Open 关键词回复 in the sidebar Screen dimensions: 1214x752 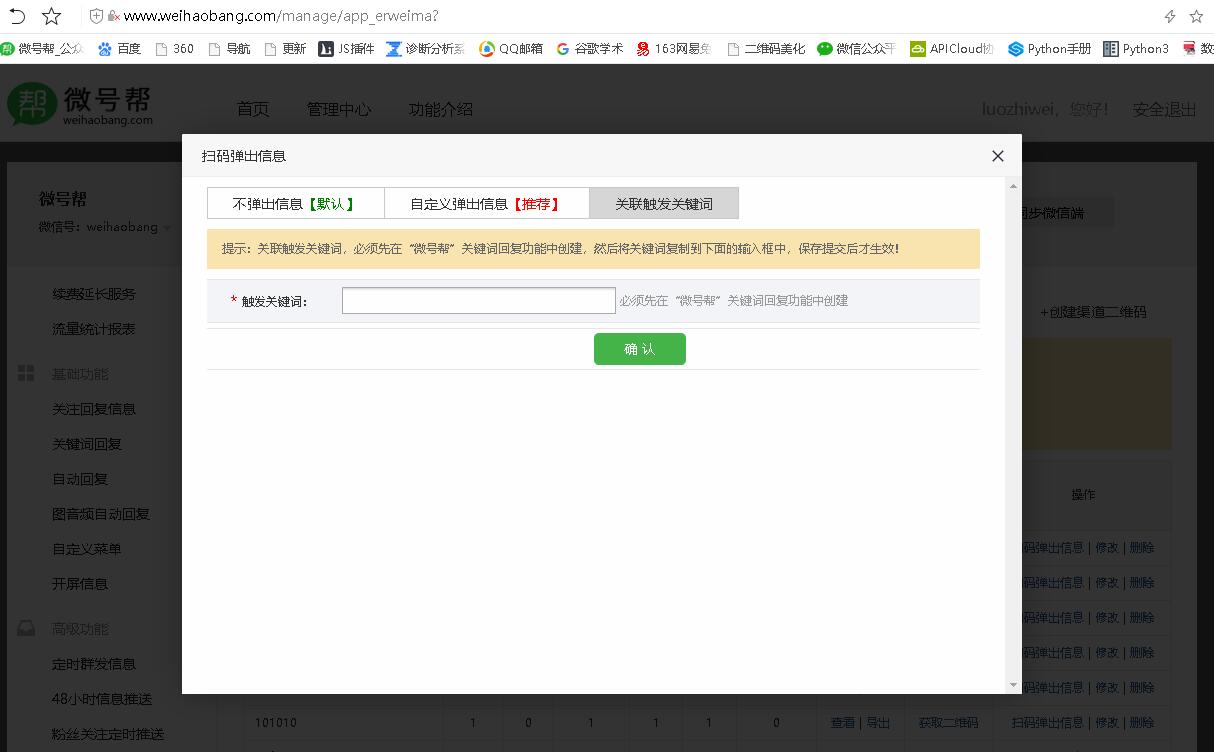point(87,444)
